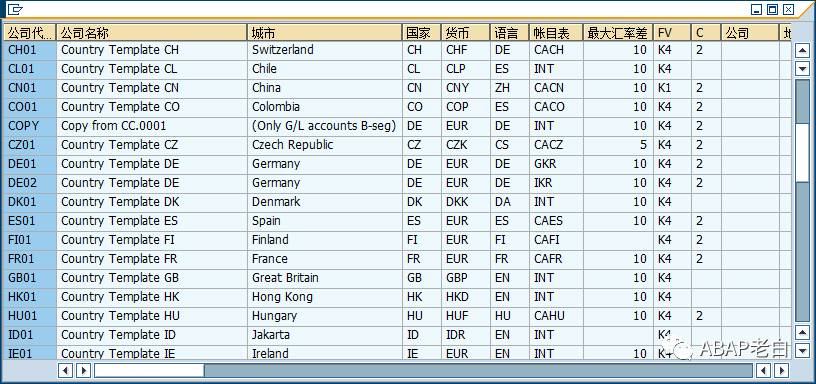This screenshot has height=384, width=816.
Task: Click the upper scroll-up arrow beside the CH01 row
Action: [x=802, y=50]
